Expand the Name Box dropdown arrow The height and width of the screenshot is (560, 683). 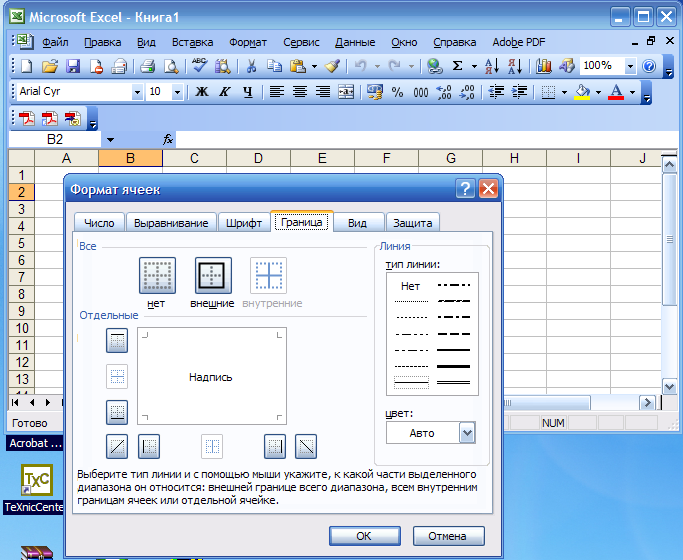click(110, 140)
